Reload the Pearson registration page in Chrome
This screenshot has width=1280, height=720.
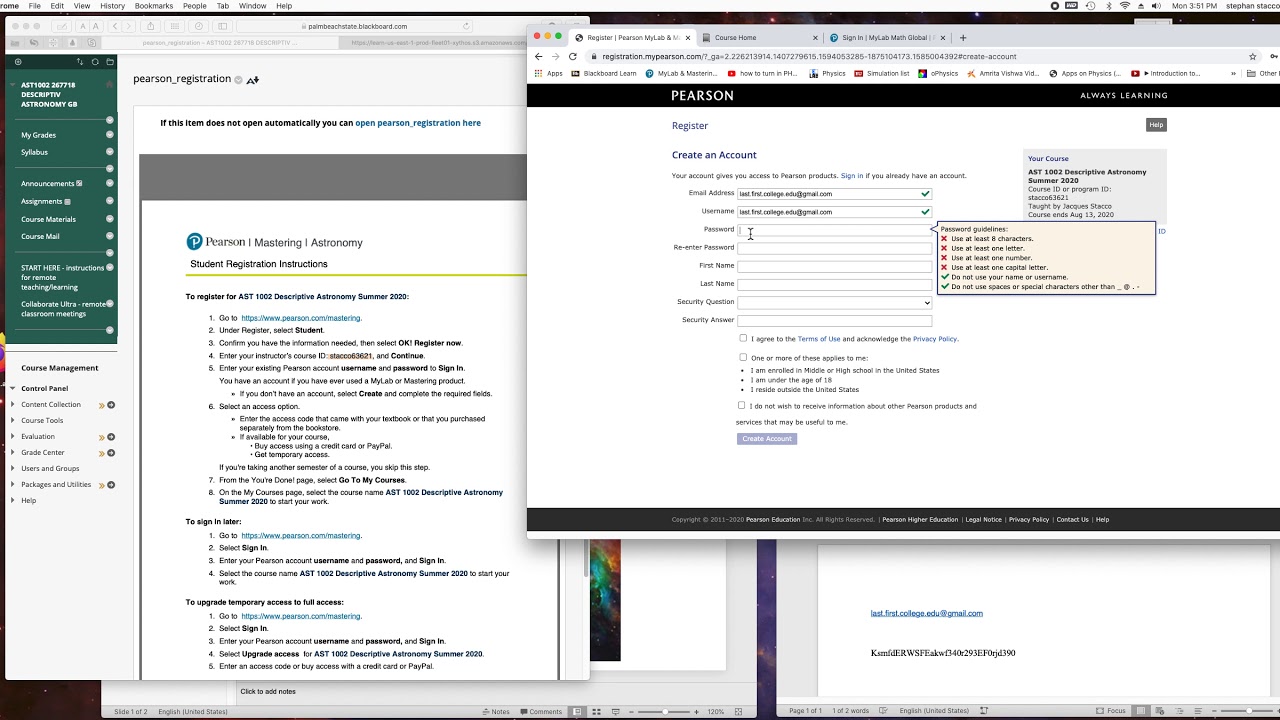[x=572, y=56]
